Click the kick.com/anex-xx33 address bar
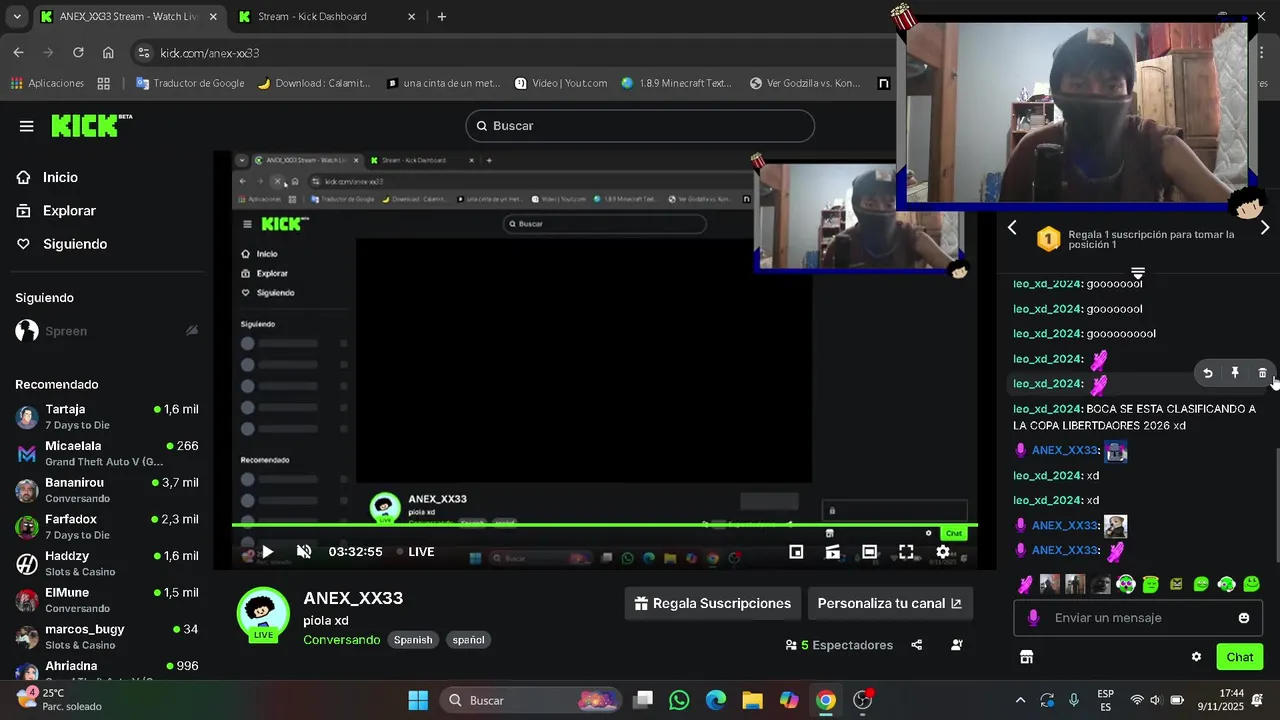1280x720 pixels. [210, 53]
